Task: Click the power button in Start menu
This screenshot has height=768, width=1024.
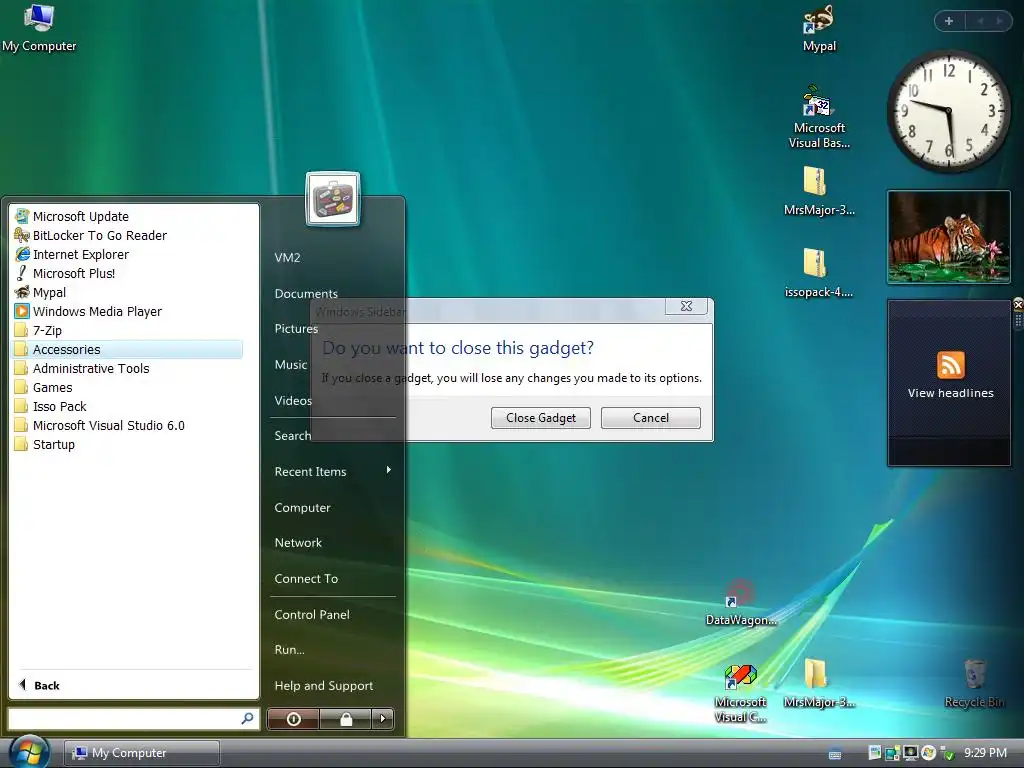Action: [x=293, y=719]
